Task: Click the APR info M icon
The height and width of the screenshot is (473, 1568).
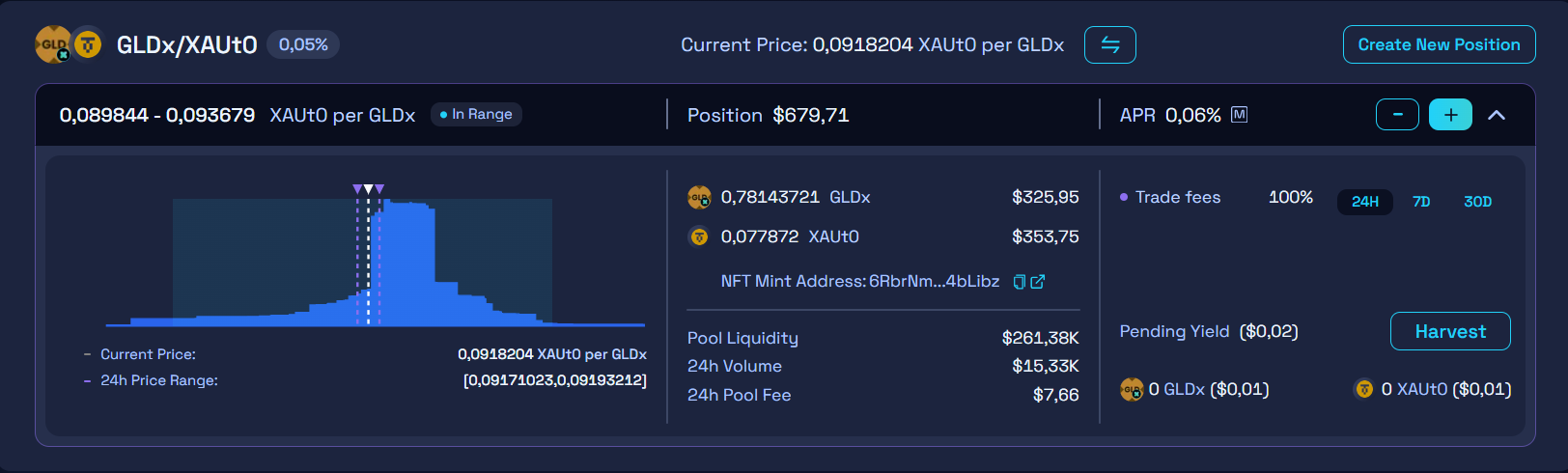Action: [x=1239, y=115]
